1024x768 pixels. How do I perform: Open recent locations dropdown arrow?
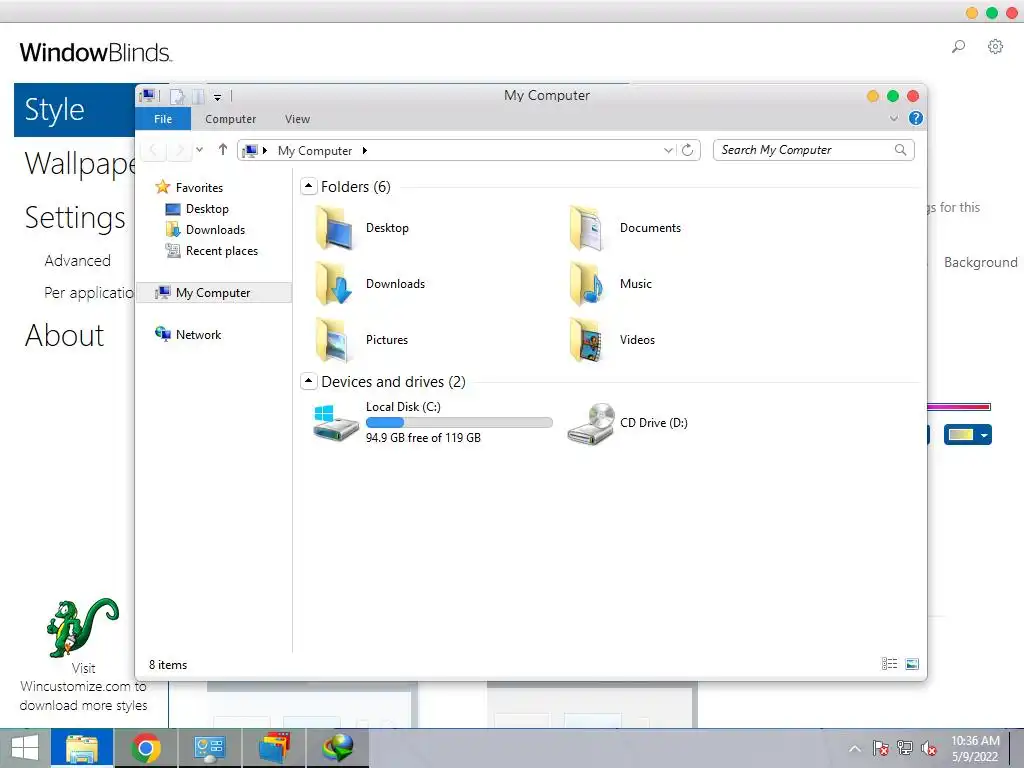tap(199, 150)
